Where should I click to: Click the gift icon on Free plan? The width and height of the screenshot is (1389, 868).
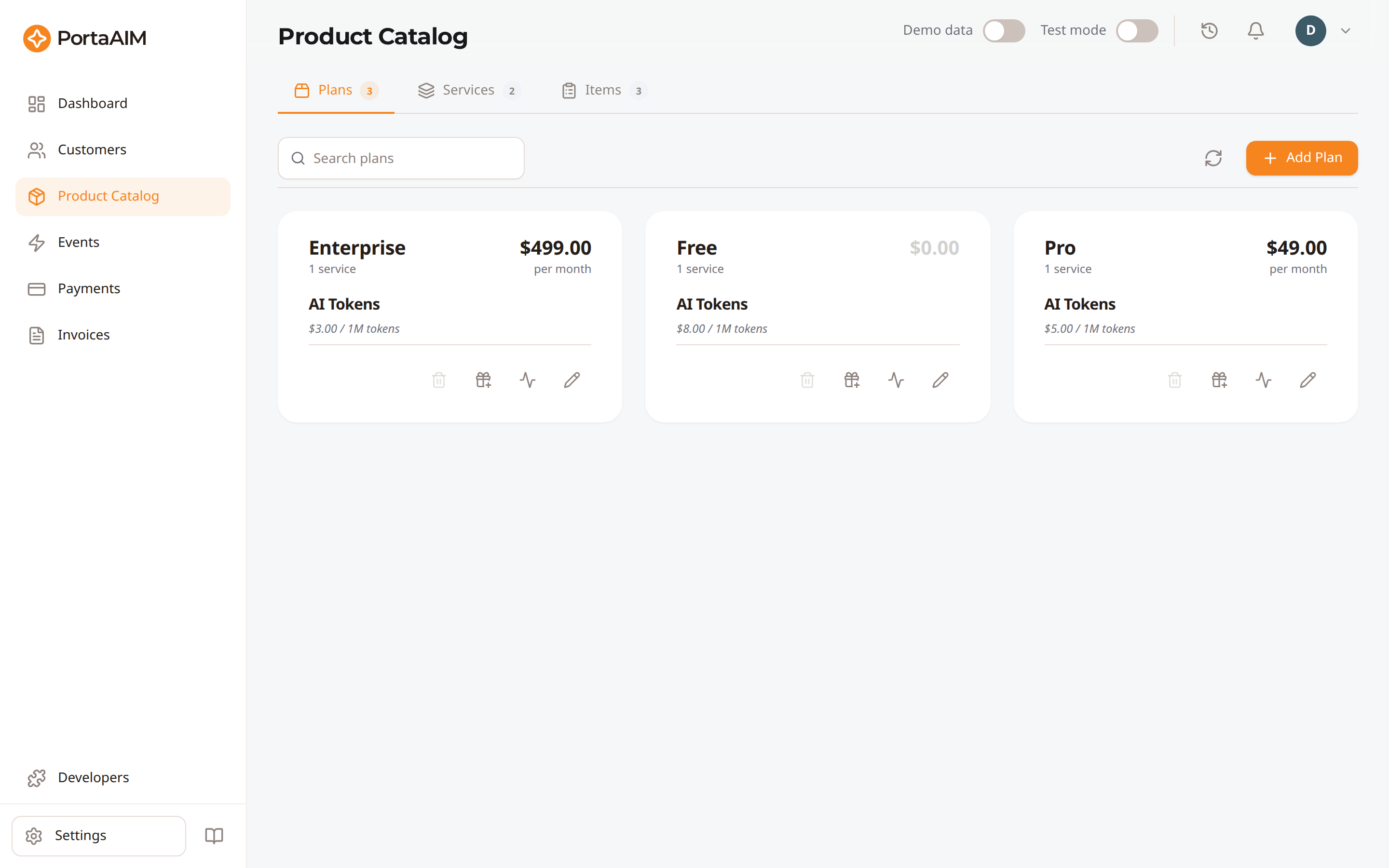[852, 380]
